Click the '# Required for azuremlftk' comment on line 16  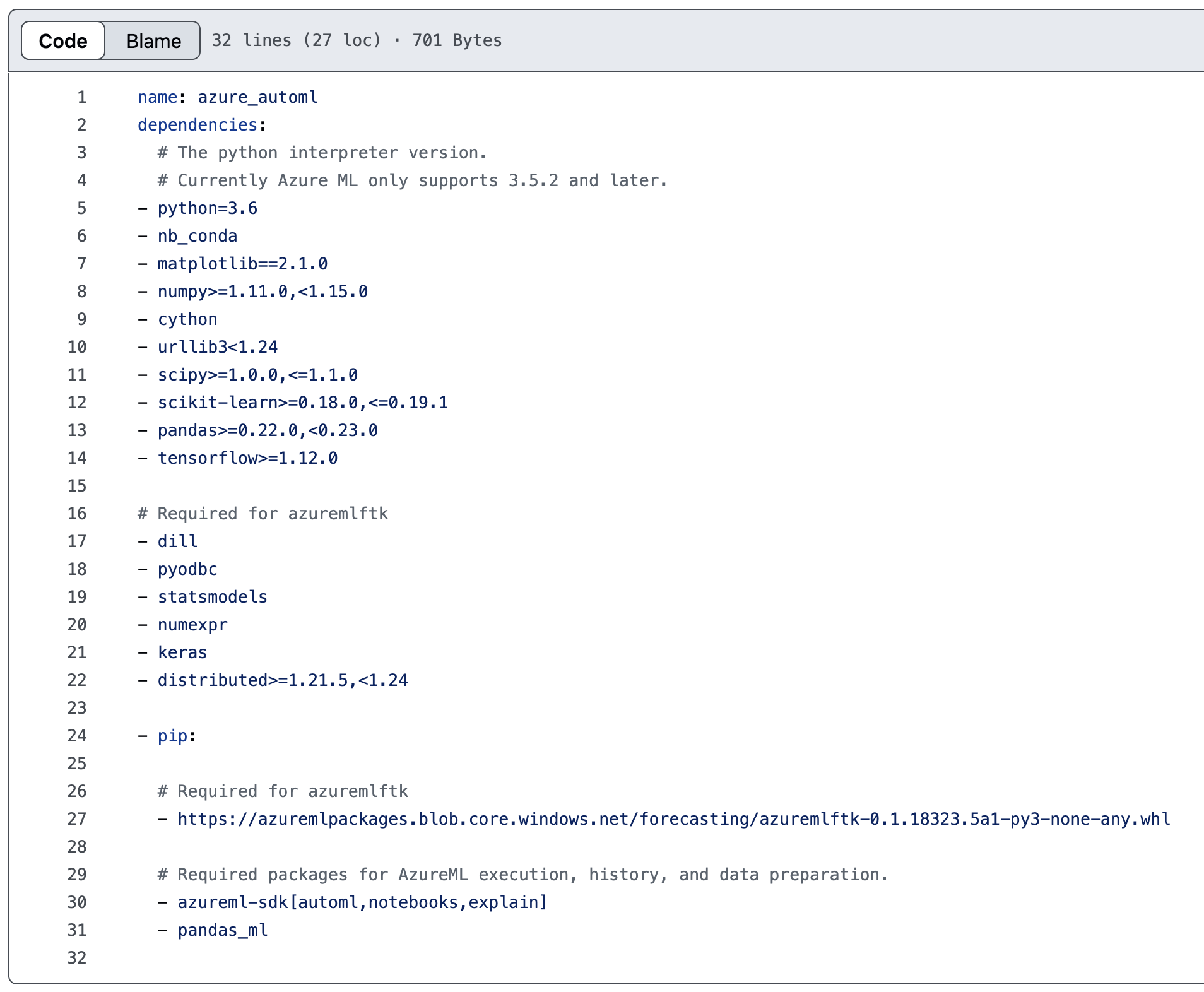pyautogui.click(x=263, y=514)
